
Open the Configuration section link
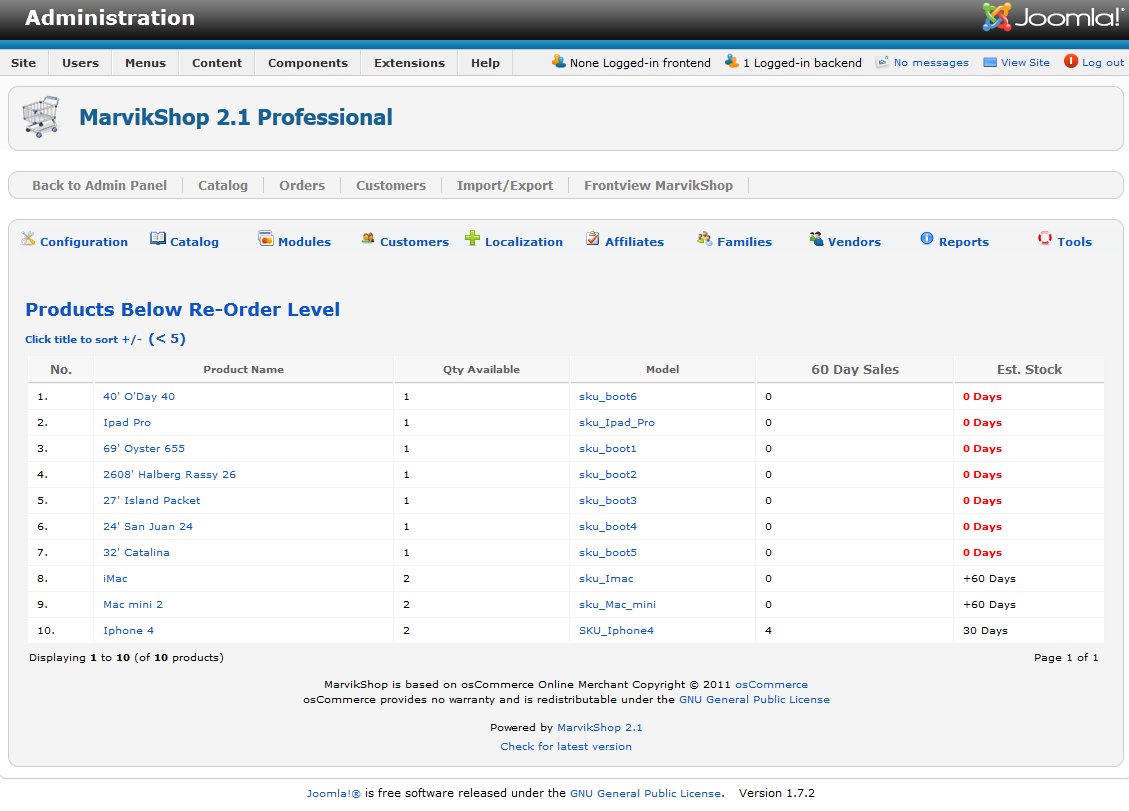pyautogui.click(x=84, y=242)
